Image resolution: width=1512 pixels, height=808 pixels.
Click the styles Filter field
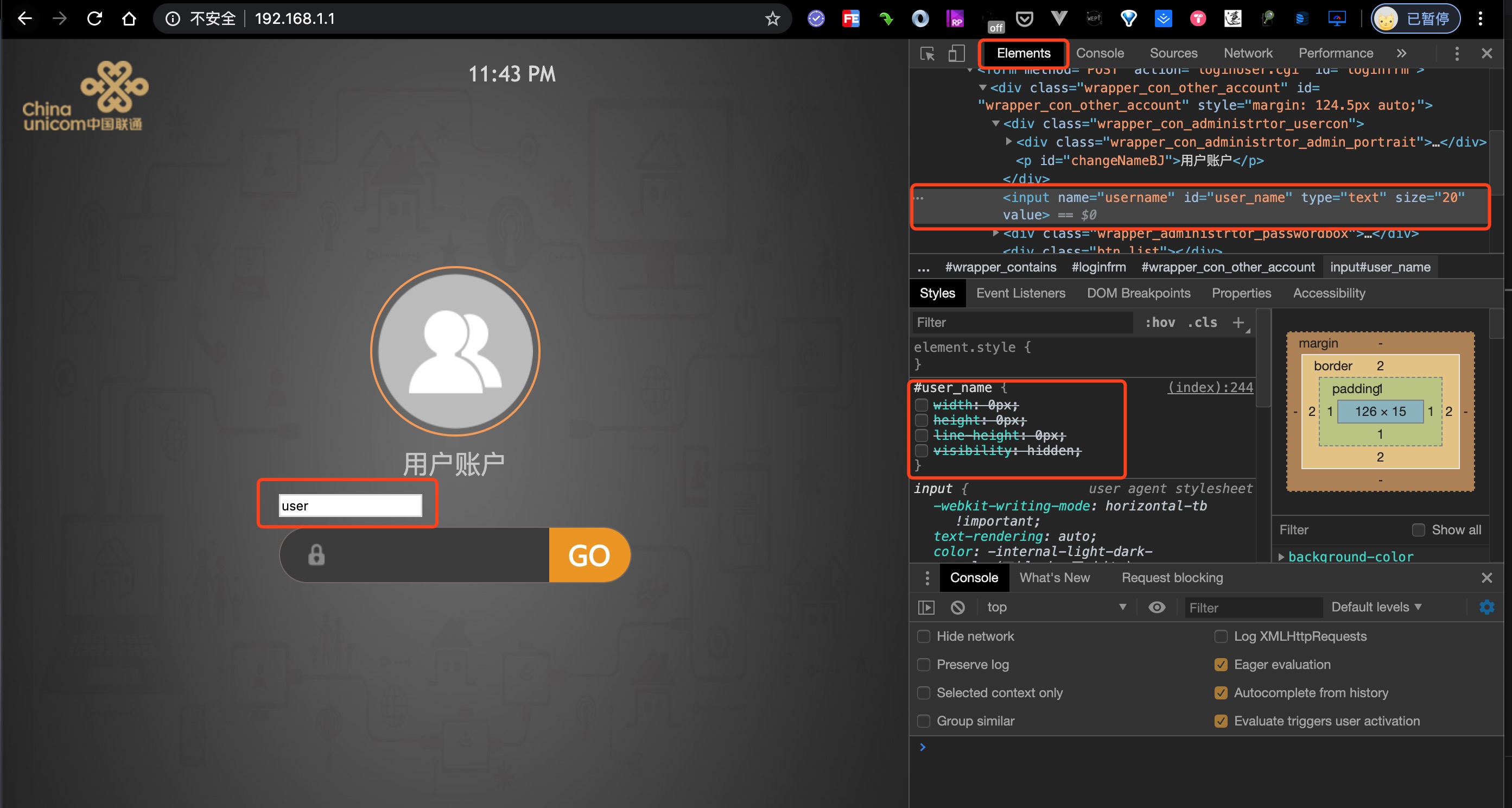pos(1022,323)
